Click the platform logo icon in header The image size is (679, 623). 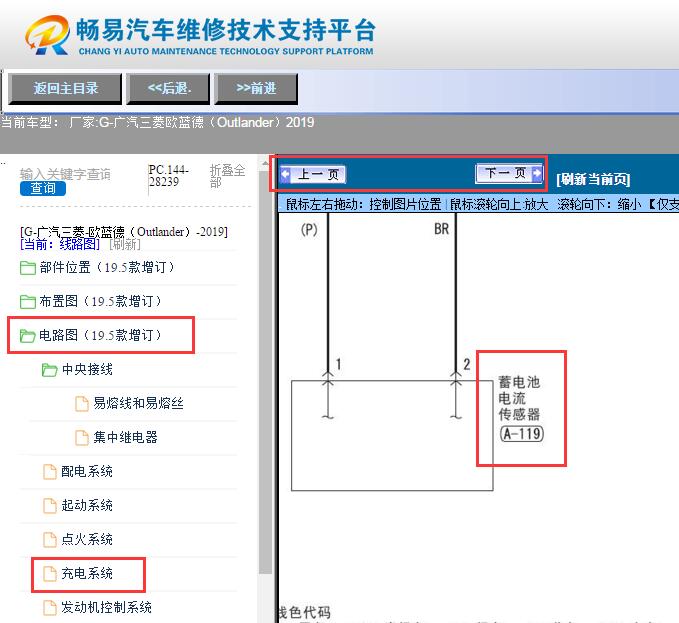[48, 35]
